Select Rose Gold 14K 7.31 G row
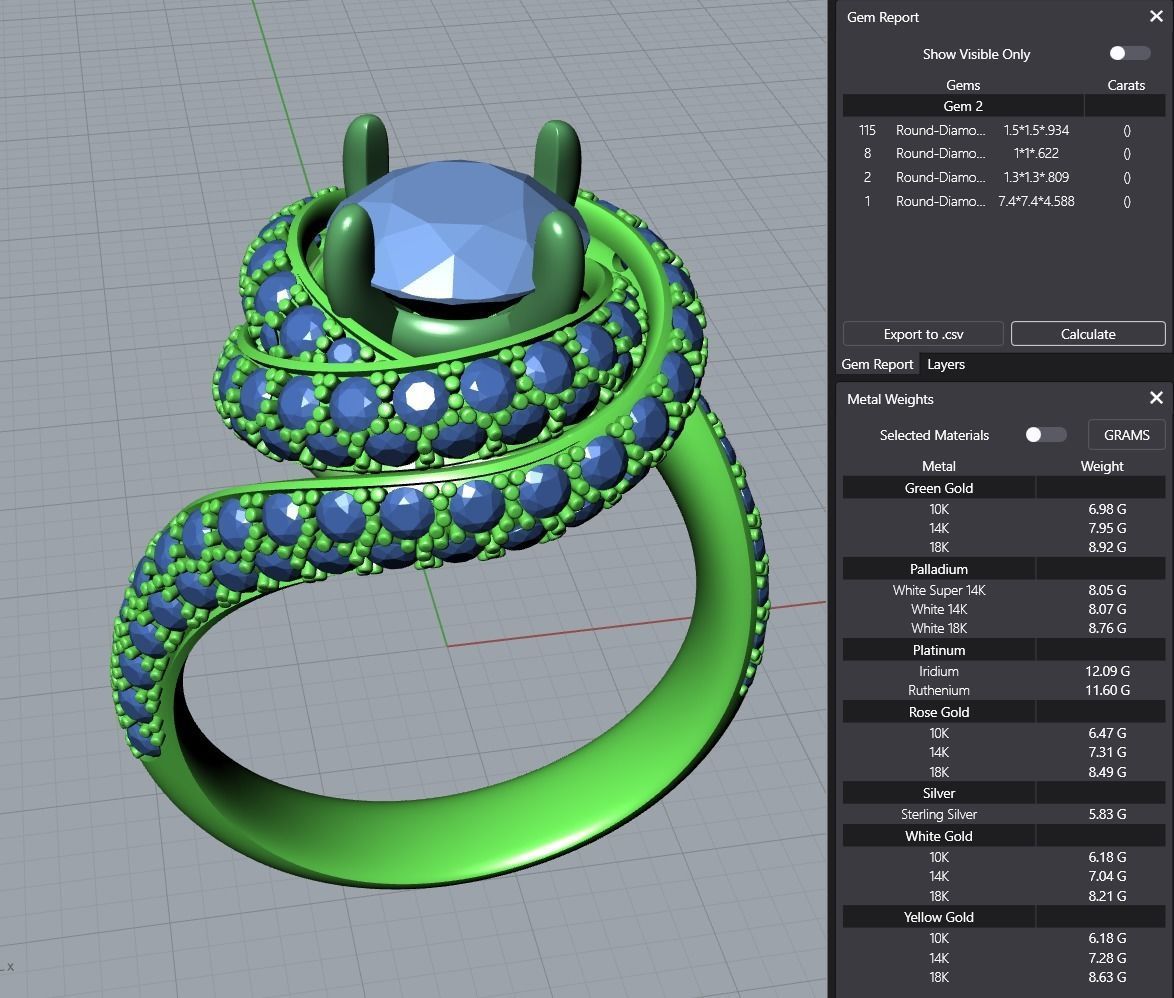Viewport: 1174px width, 998px height. (1004, 752)
